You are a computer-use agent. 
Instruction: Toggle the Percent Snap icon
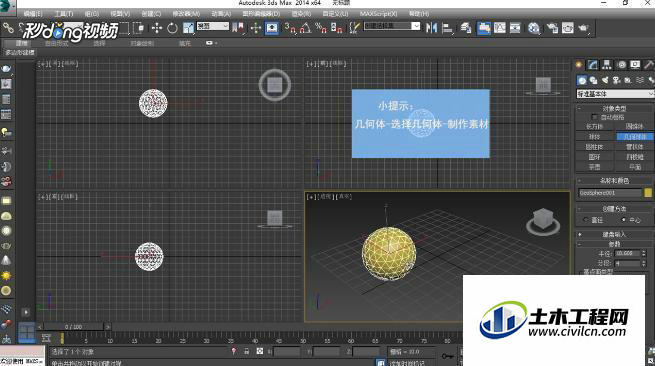pos(321,28)
